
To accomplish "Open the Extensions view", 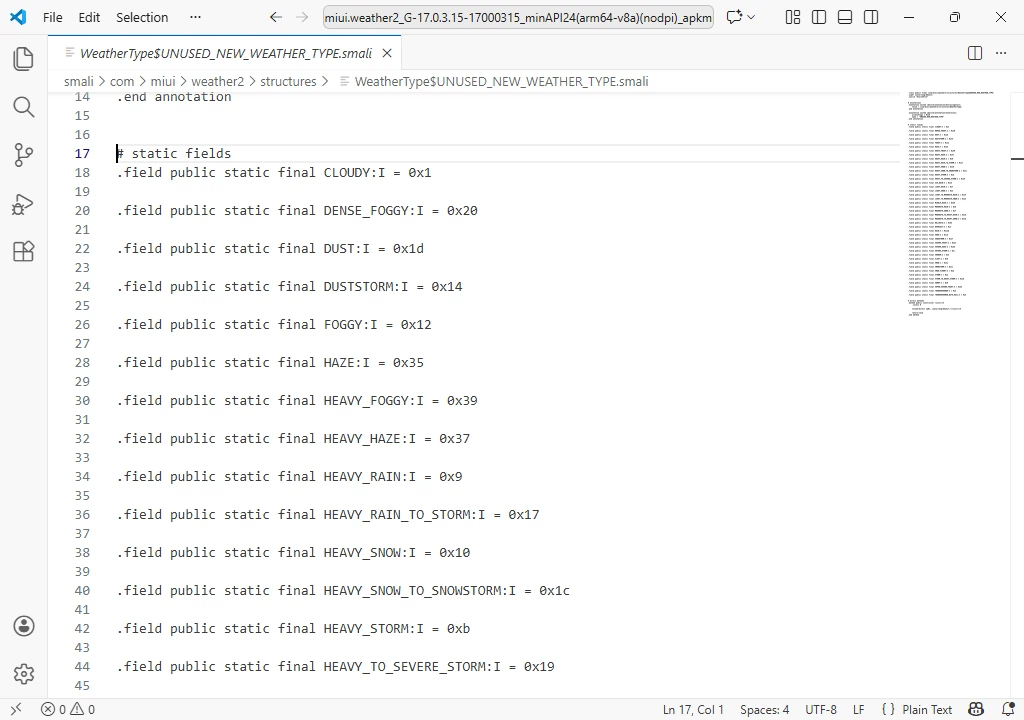I will tap(24, 252).
